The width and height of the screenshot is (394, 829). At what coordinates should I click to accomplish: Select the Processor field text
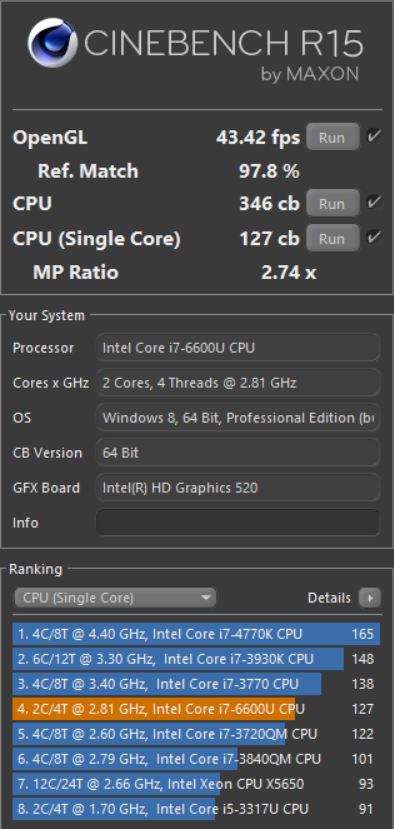click(x=238, y=348)
